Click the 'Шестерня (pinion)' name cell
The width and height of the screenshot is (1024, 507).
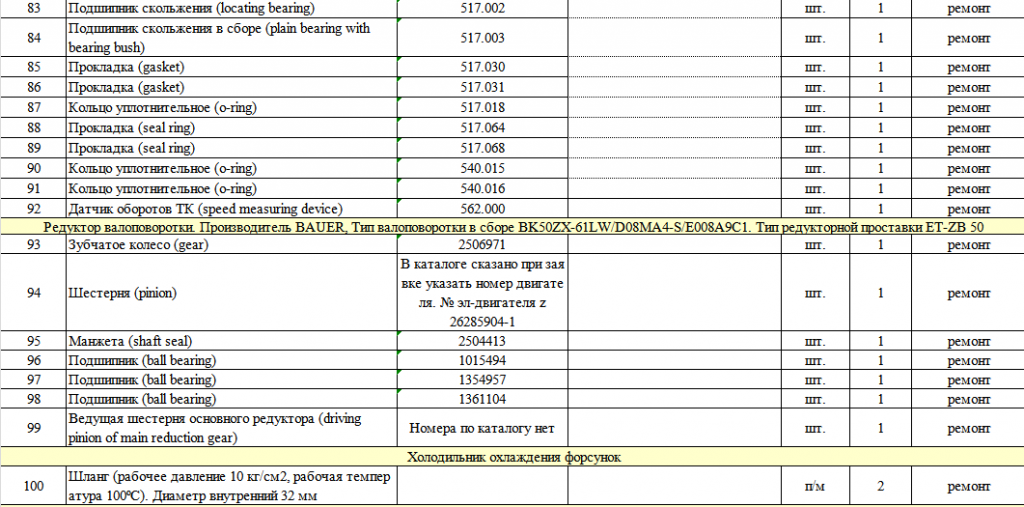coord(230,293)
